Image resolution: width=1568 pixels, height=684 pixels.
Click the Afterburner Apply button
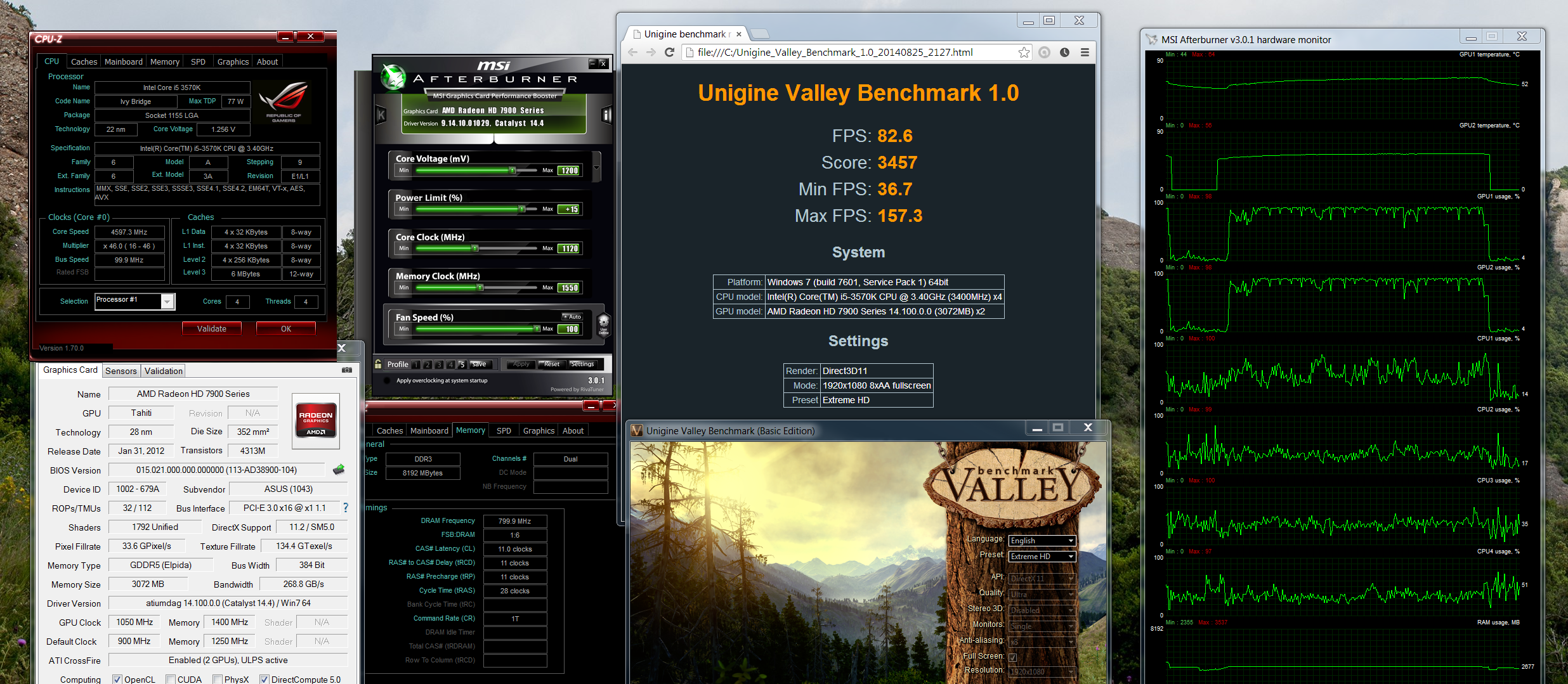point(521,365)
